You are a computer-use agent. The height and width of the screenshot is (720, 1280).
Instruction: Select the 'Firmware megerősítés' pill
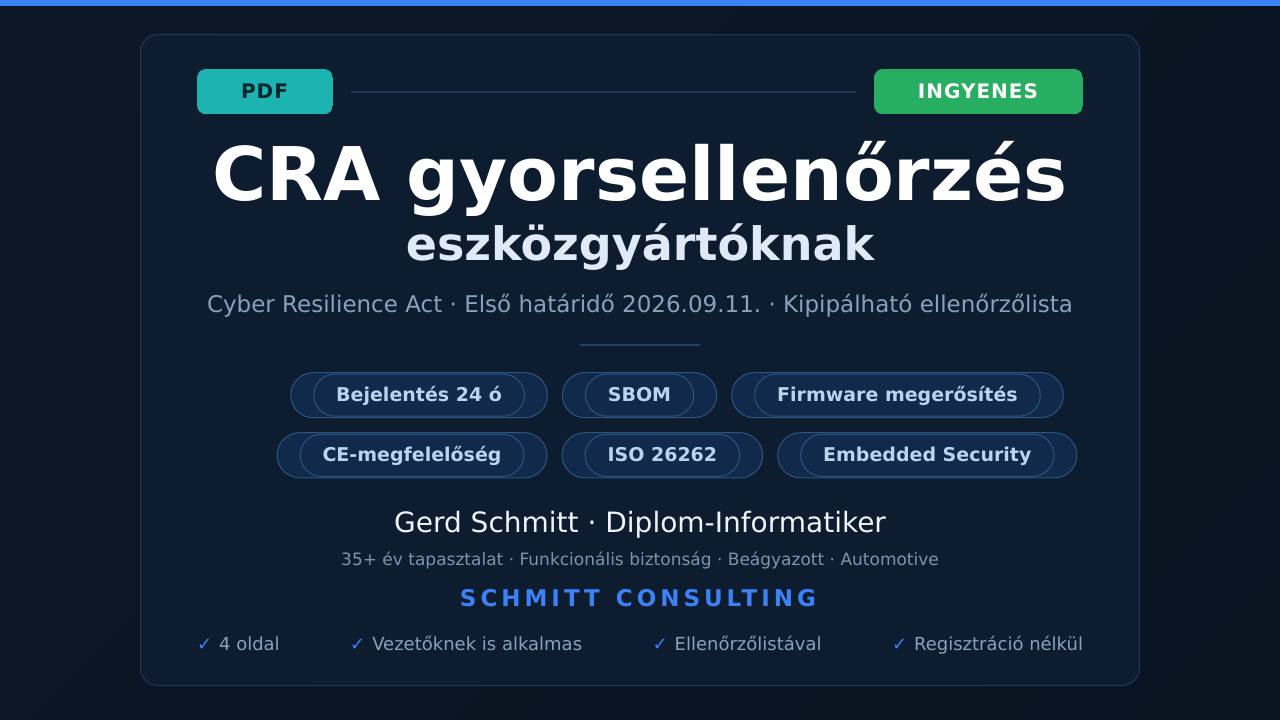point(897,395)
